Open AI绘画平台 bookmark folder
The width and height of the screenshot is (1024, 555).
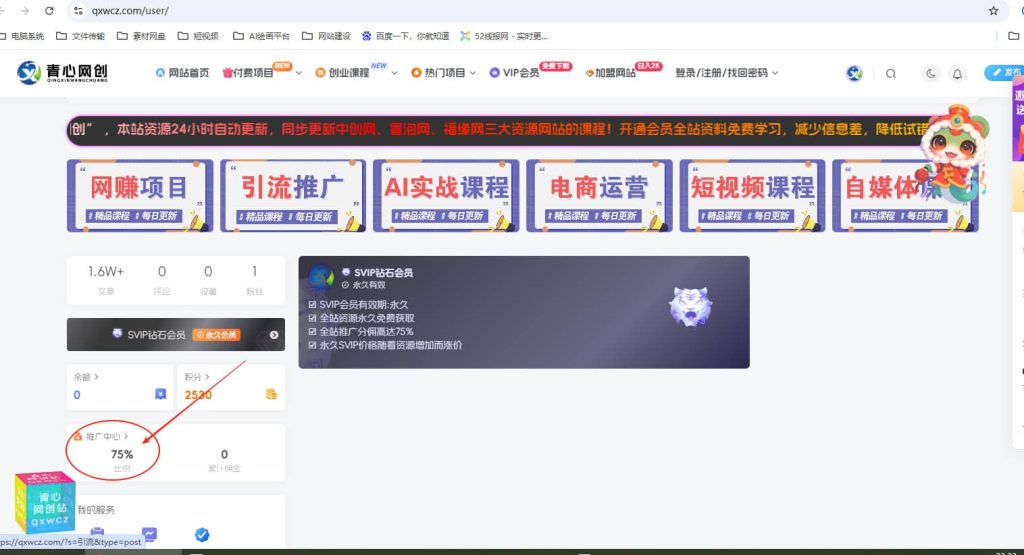[261, 36]
